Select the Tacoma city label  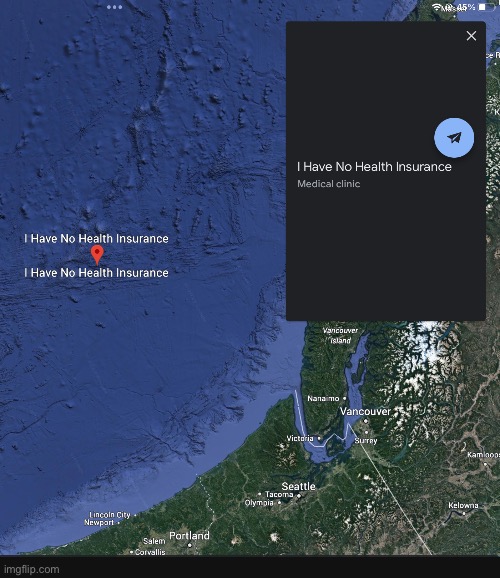pyautogui.click(x=279, y=494)
